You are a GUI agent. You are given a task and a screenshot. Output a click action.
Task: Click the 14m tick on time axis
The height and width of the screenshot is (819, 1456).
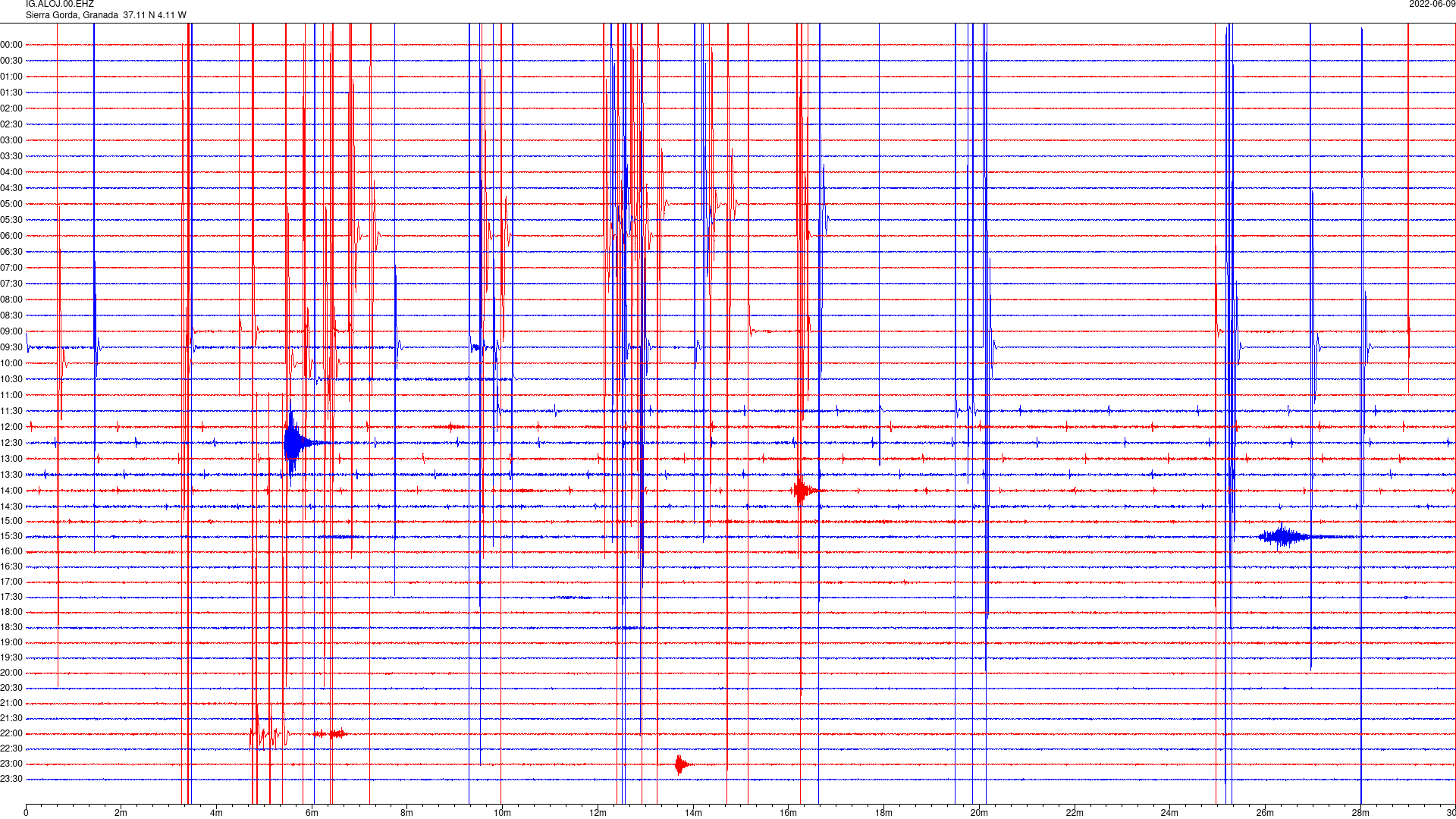pos(693,813)
